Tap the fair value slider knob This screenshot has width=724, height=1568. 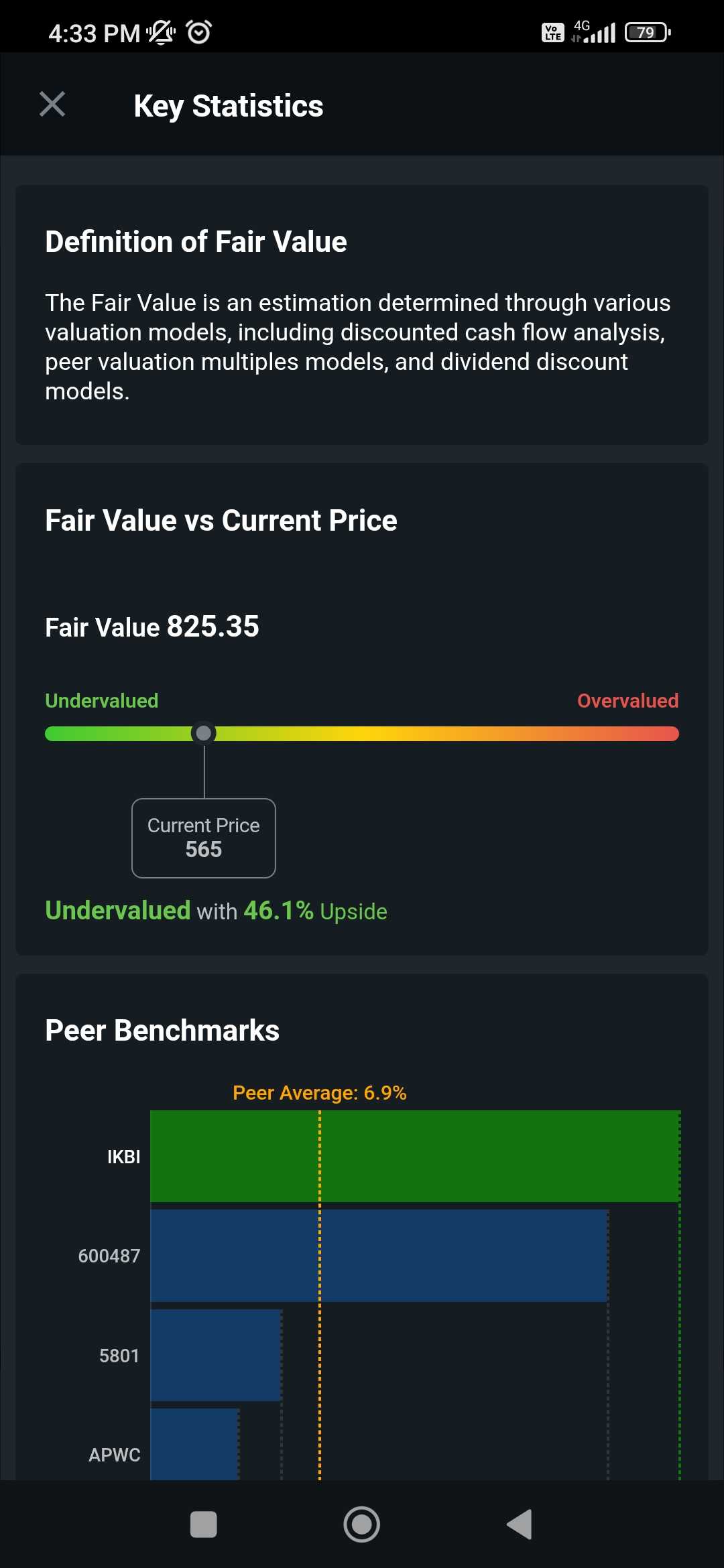click(x=204, y=733)
